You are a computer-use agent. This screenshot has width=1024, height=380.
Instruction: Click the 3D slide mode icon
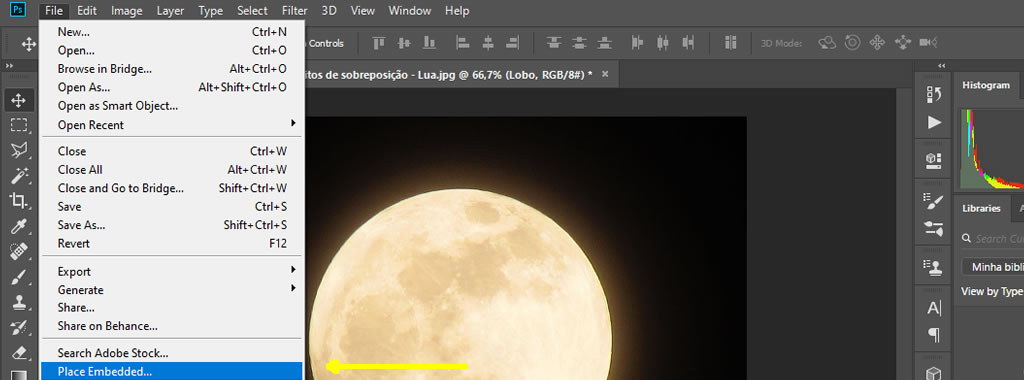[x=903, y=43]
